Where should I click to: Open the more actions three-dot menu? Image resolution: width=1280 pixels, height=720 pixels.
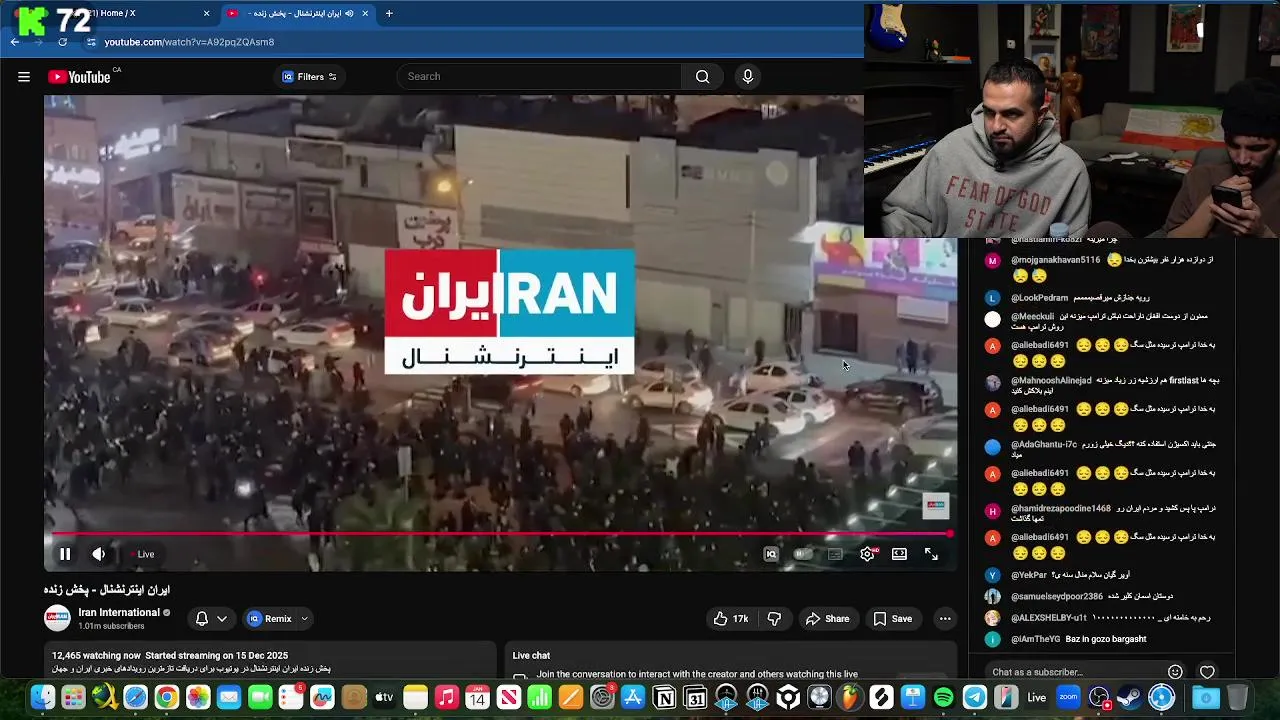point(945,619)
